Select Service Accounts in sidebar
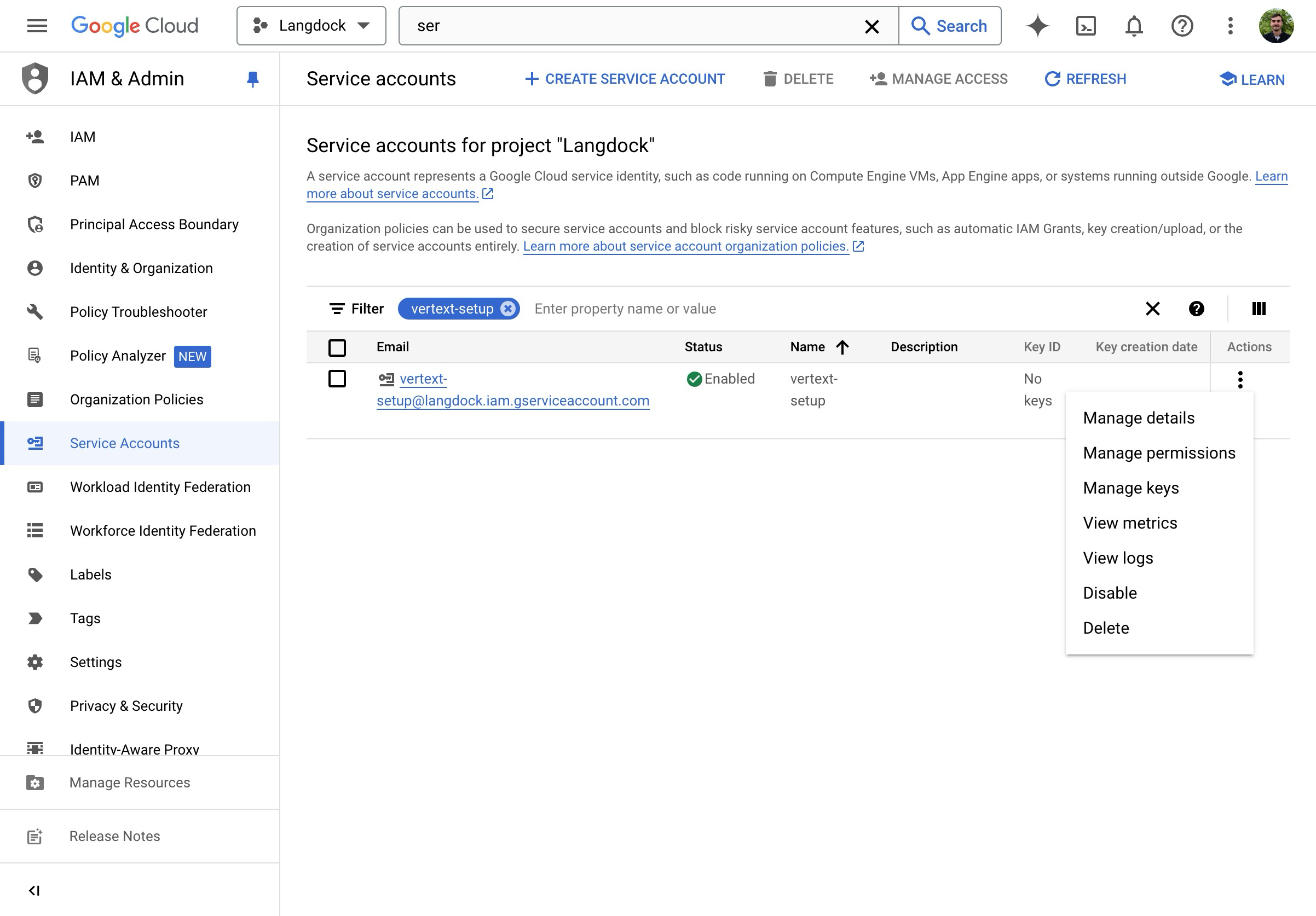This screenshot has width=1316, height=916. (140, 443)
